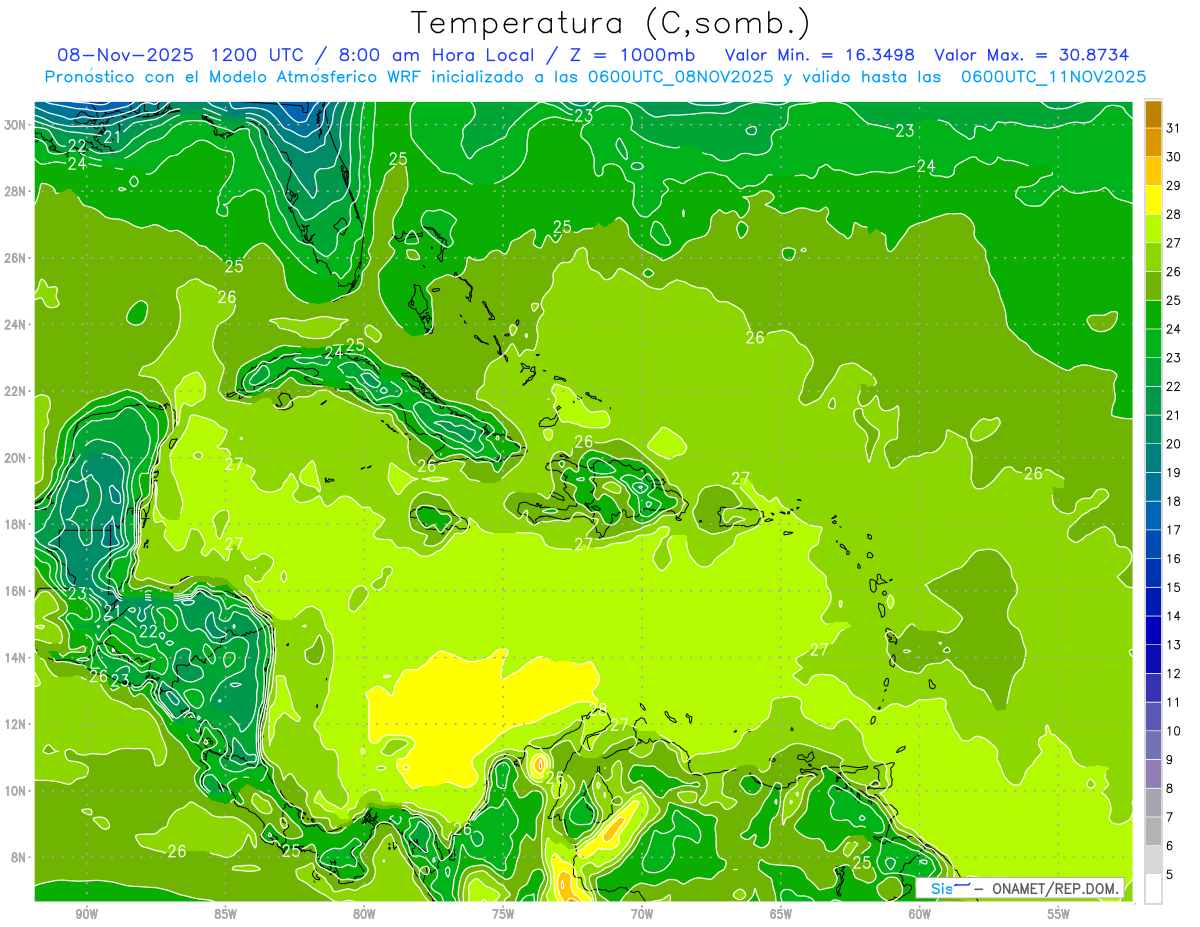Click the '85W' longitude axis label
The image size is (1200, 927).
pos(225,914)
